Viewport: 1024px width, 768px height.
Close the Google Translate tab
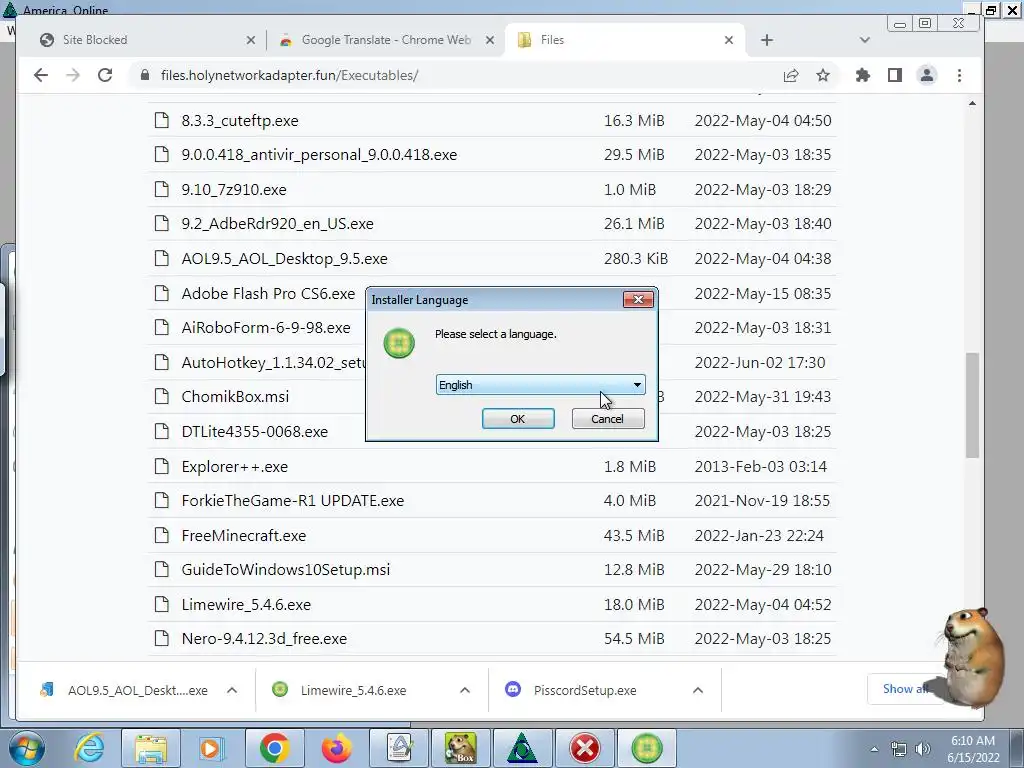(x=490, y=40)
